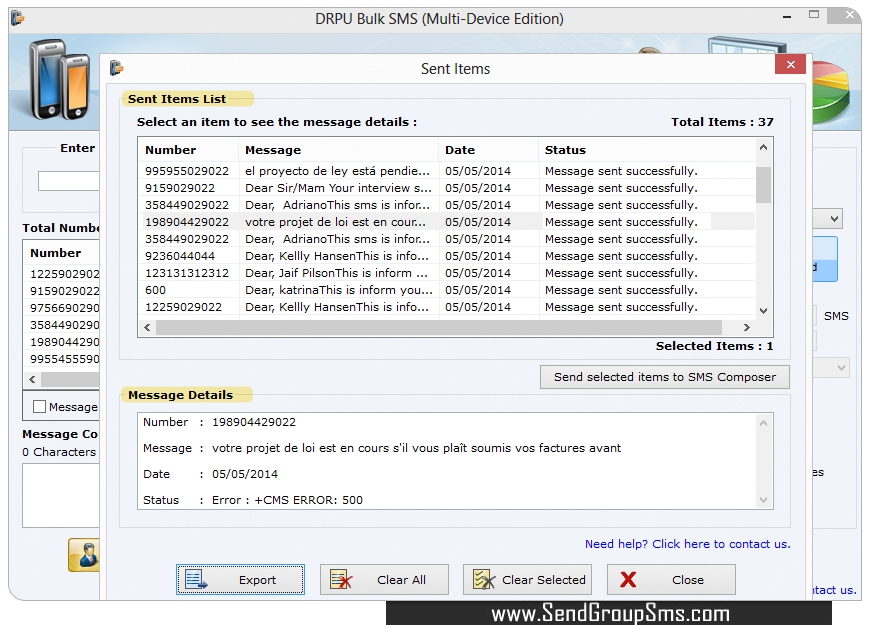Sort sent items by Date column header
The image size is (870, 629).
488,150
